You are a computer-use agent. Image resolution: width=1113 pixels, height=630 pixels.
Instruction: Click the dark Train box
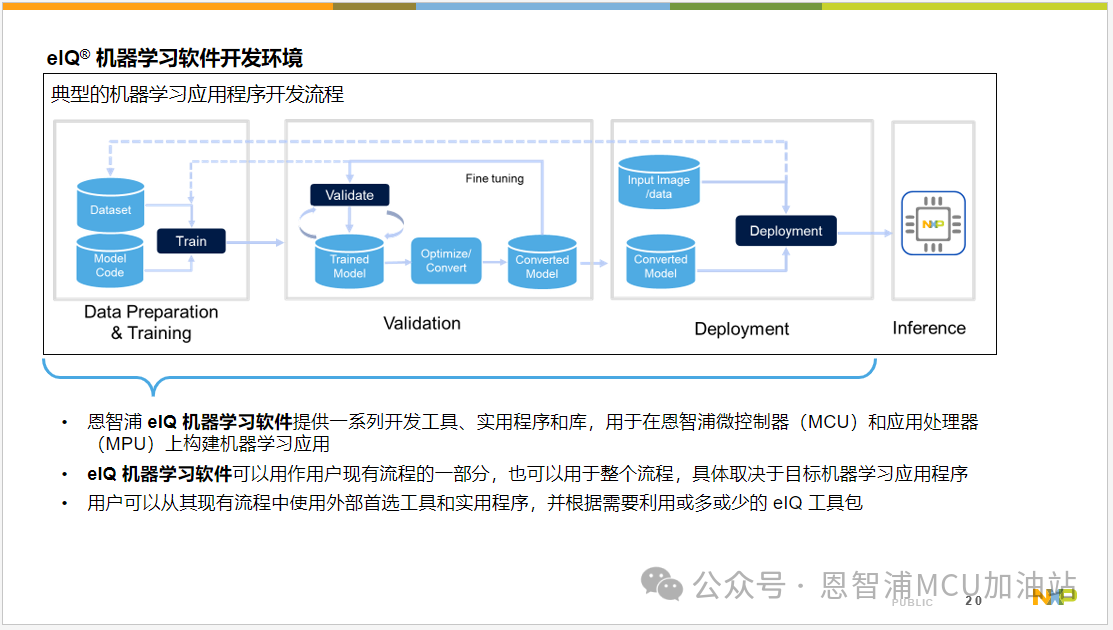coord(191,241)
